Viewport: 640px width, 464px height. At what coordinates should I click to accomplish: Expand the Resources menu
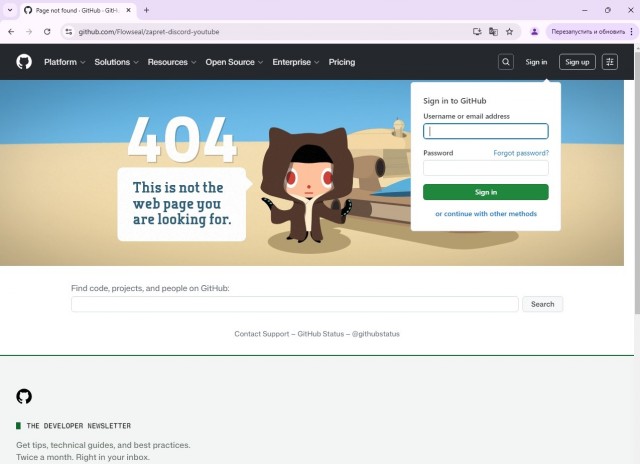[172, 62]
